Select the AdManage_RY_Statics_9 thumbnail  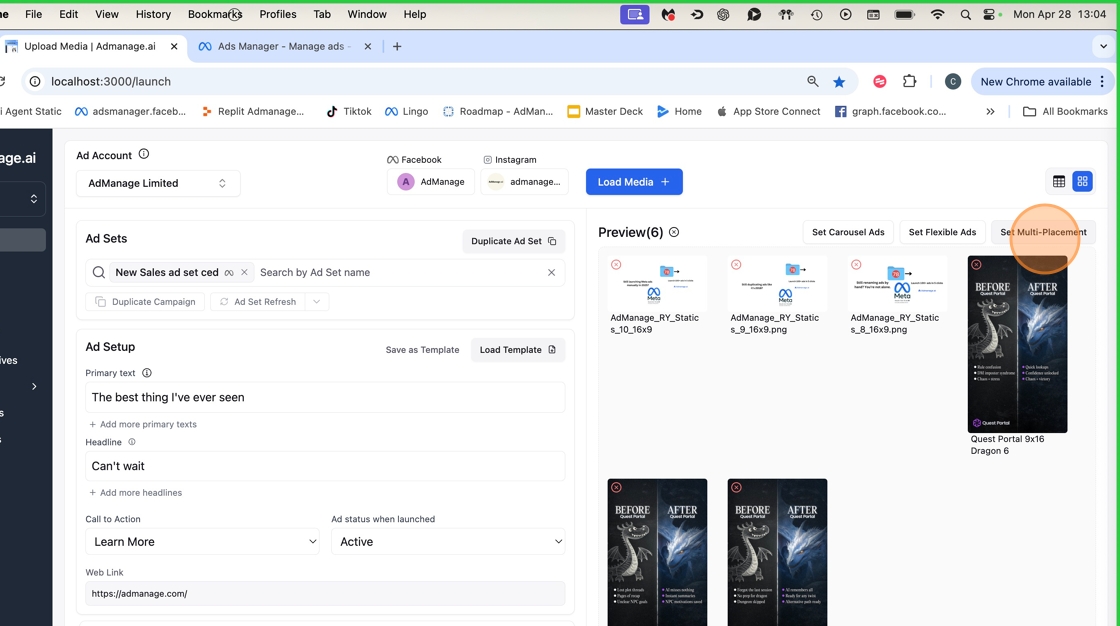[x=777, y=283]
